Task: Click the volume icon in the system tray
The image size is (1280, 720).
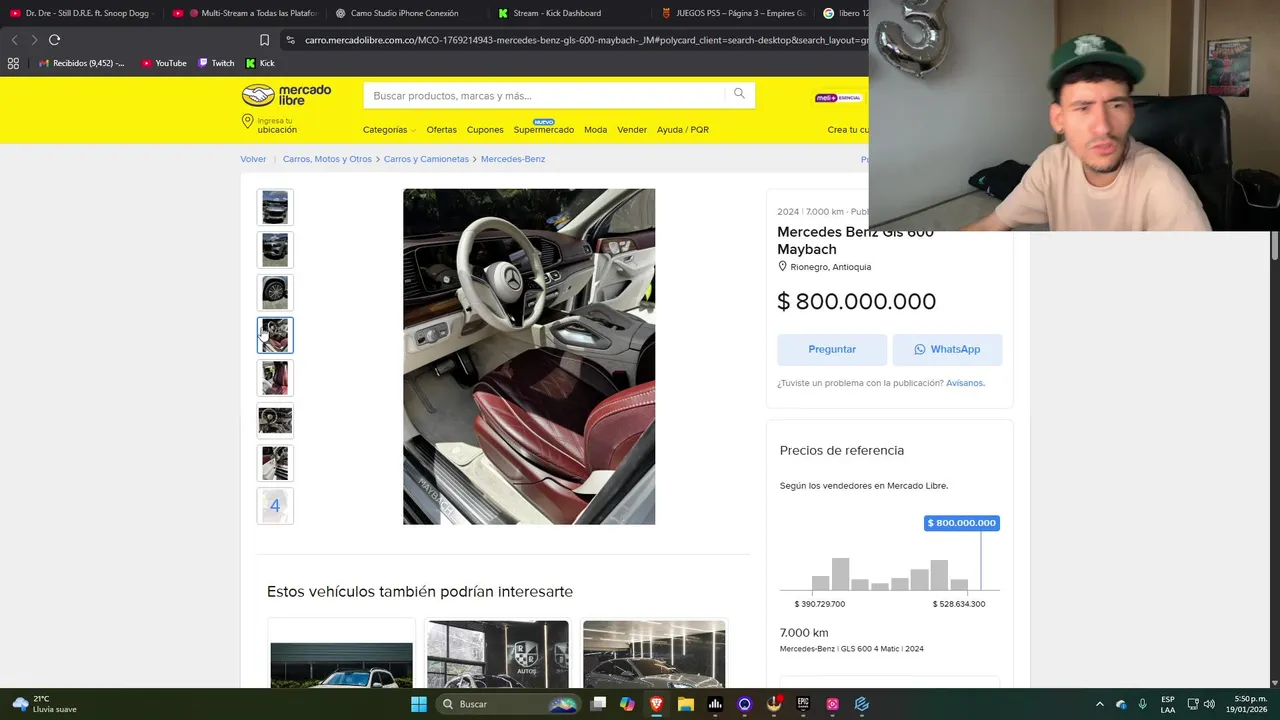Action: [x=1209, y=704]
